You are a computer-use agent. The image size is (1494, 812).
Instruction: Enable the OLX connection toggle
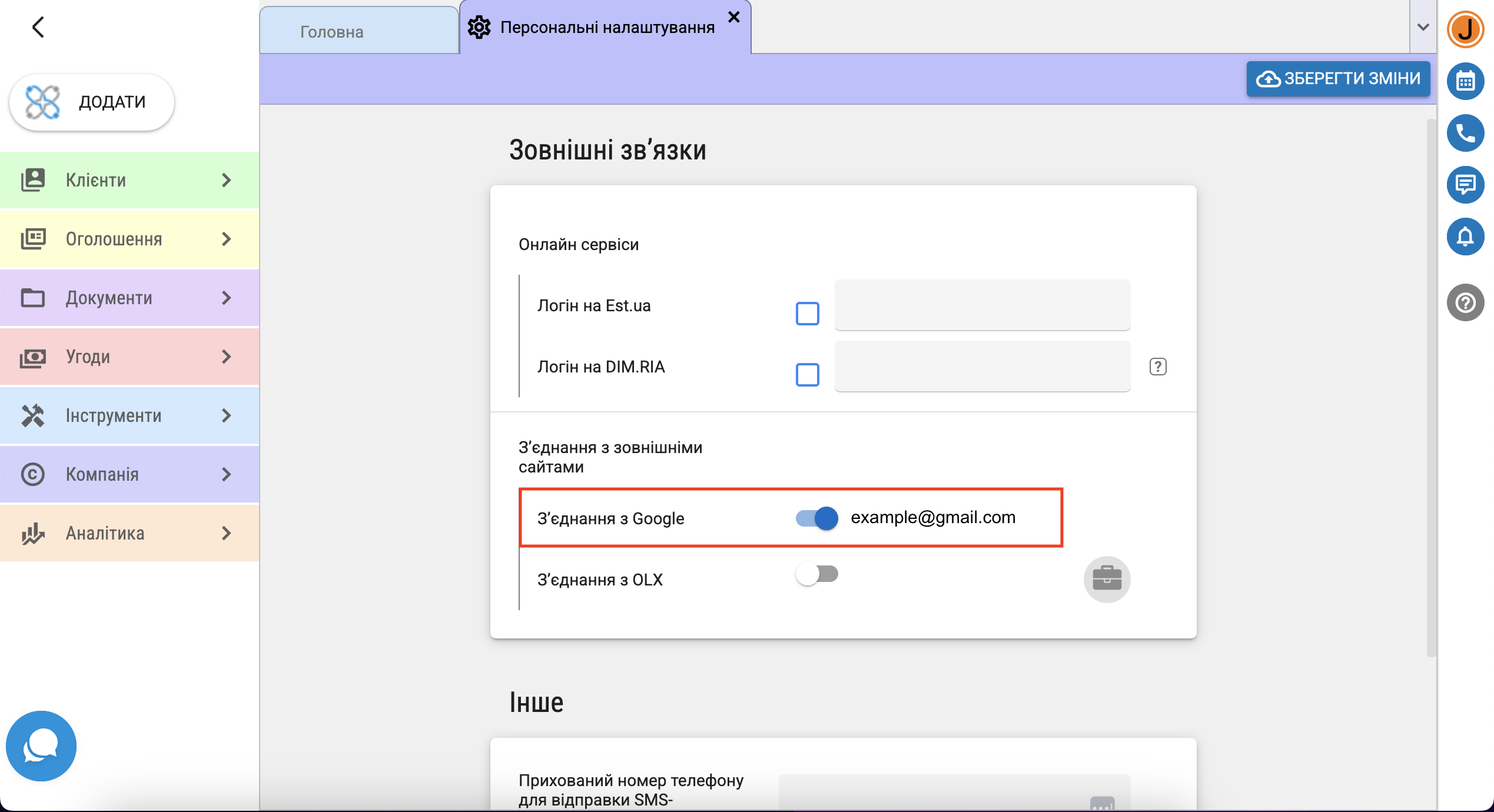(x=816, y=574)
